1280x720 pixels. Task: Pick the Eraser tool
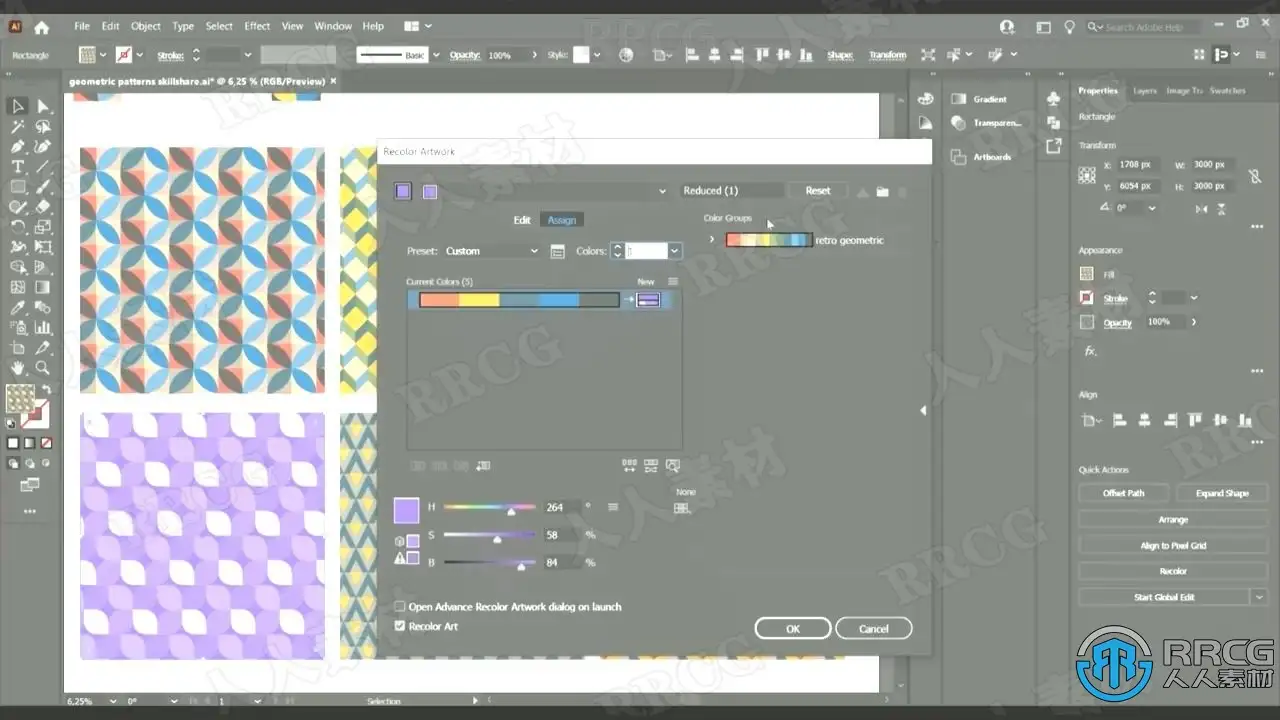43,207
